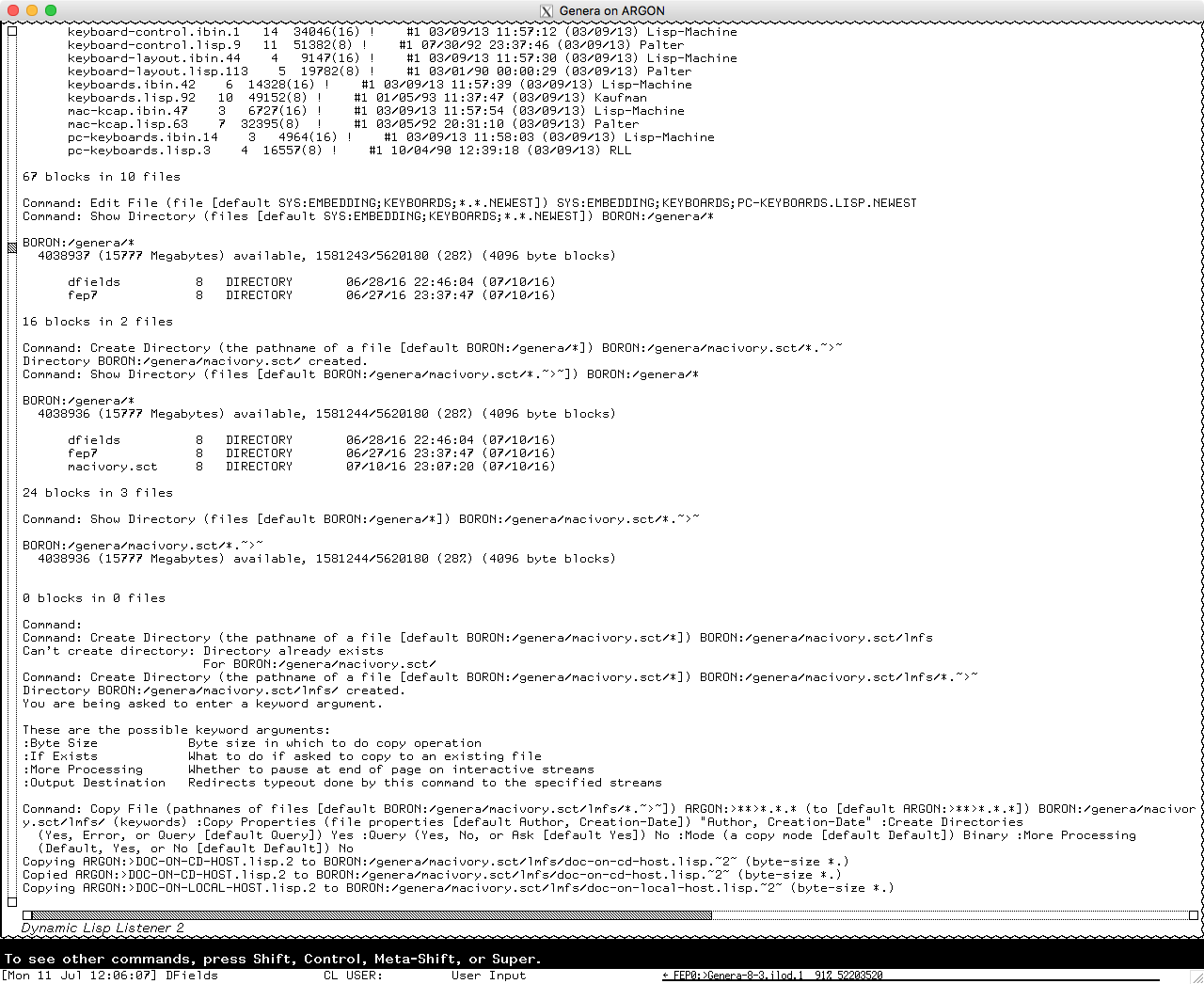Click the Dynamic Lisp Listener 2 label
1204x984 pixels.
coord(103,928)
